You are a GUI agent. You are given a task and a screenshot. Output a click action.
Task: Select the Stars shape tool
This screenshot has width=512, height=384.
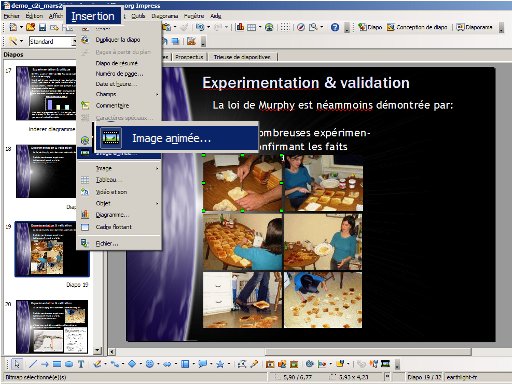point(220,364)
